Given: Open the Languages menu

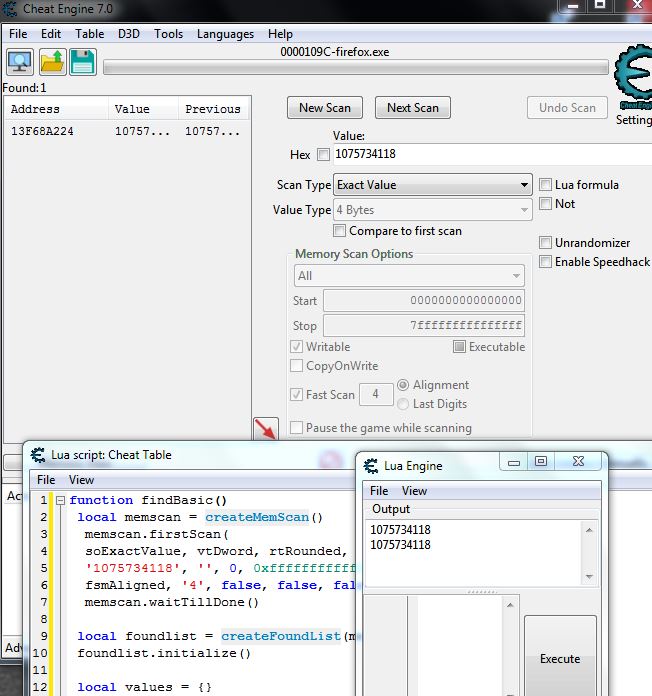Looking at the screenshot, I should click(225, 34).
